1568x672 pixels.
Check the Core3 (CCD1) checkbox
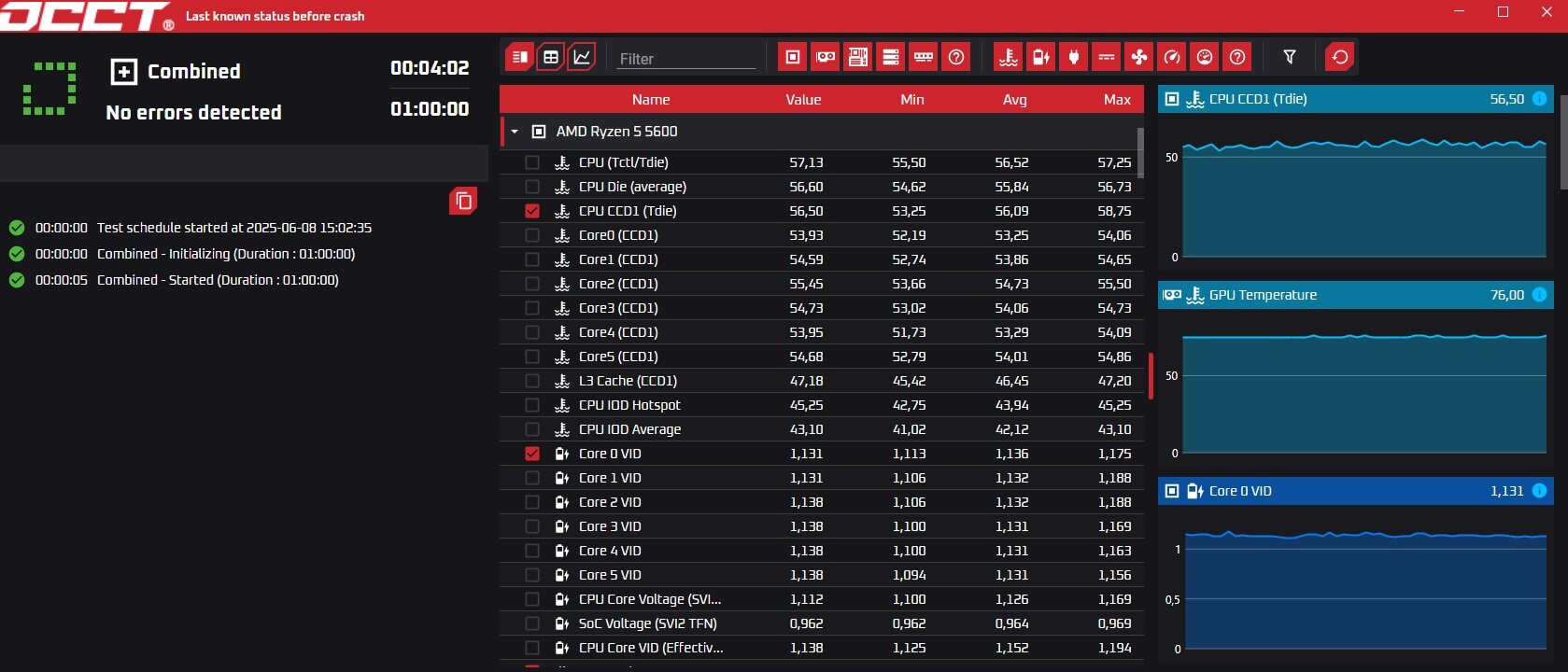[532, 308]
